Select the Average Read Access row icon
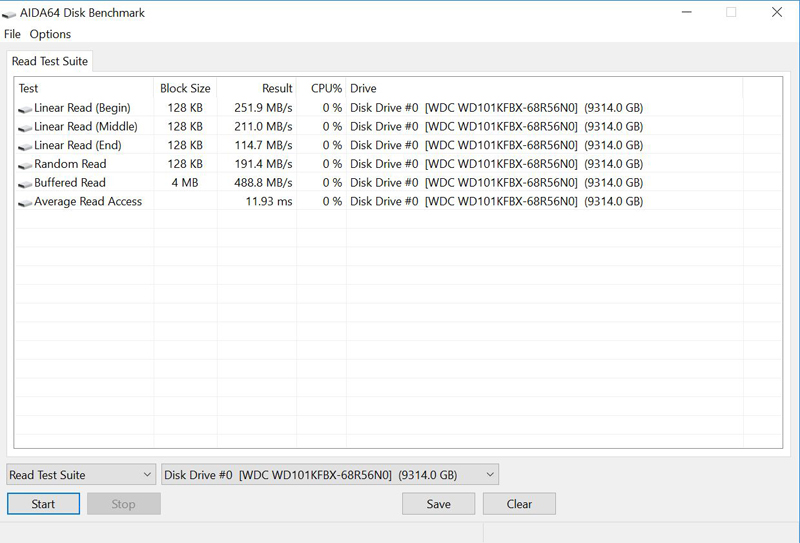Screen dimensions: 800x543 (x=25, y=203)
